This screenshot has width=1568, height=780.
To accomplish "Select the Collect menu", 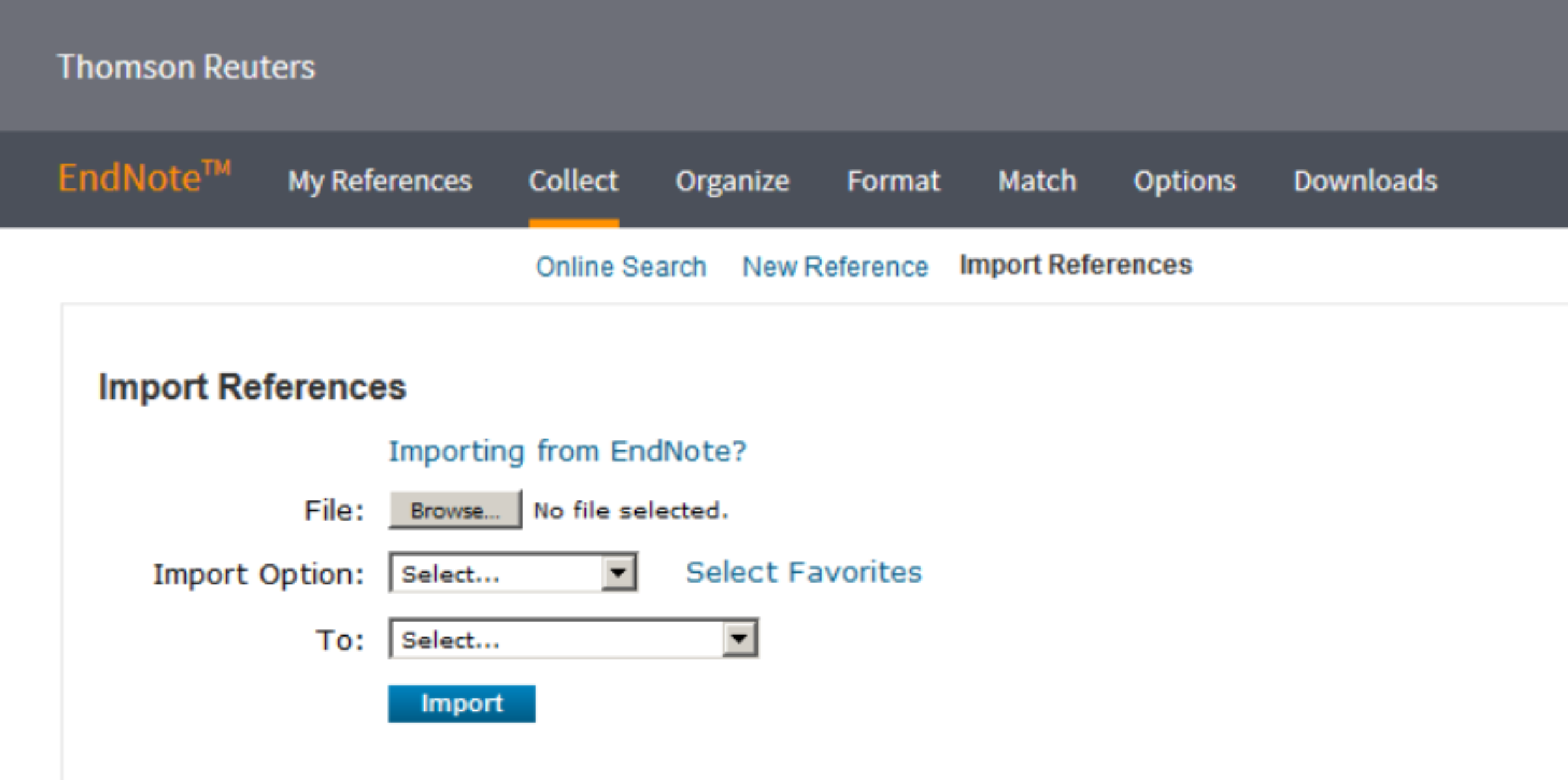I will click(x=574, y=181).
